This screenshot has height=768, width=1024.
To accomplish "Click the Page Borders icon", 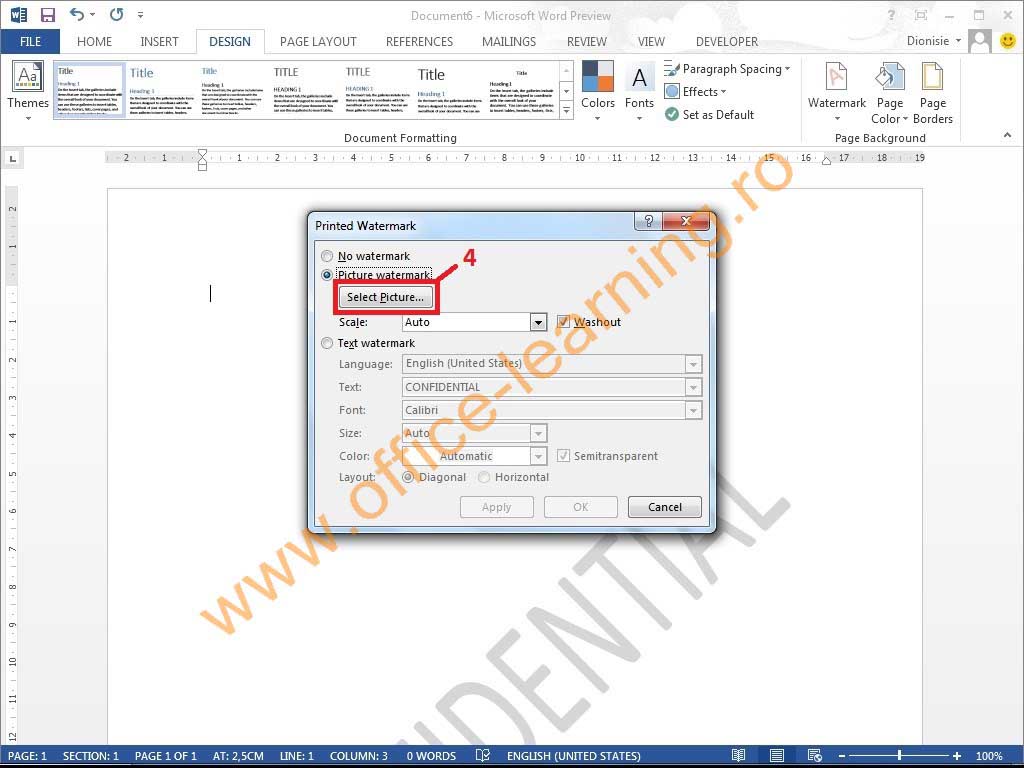I will pyautogui.click(x=932, y=76).
